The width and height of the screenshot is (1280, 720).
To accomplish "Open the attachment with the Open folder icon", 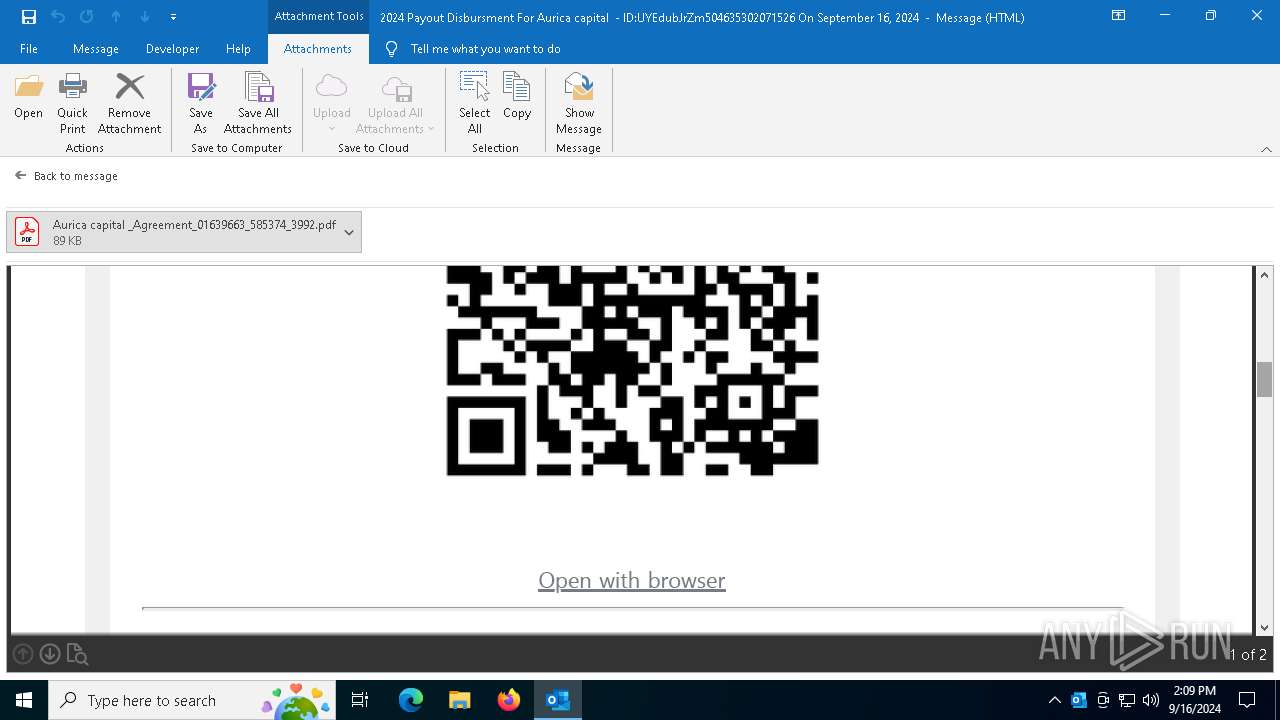I will point(29,97).
